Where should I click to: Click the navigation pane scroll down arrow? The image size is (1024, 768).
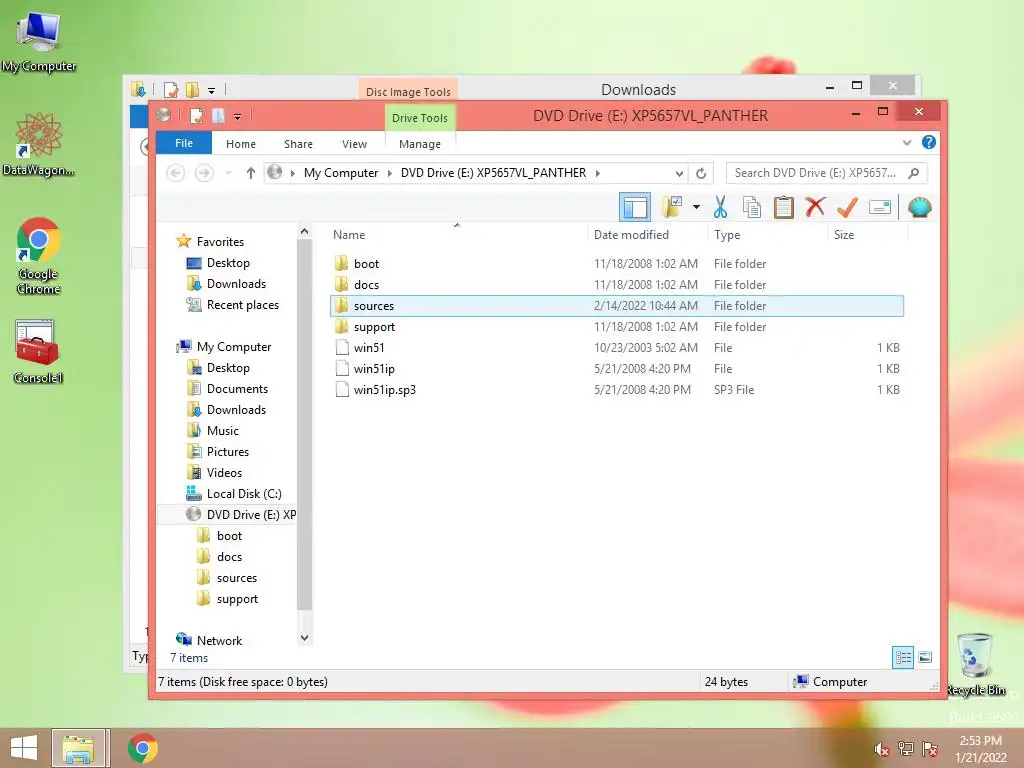tap(304, 637)
